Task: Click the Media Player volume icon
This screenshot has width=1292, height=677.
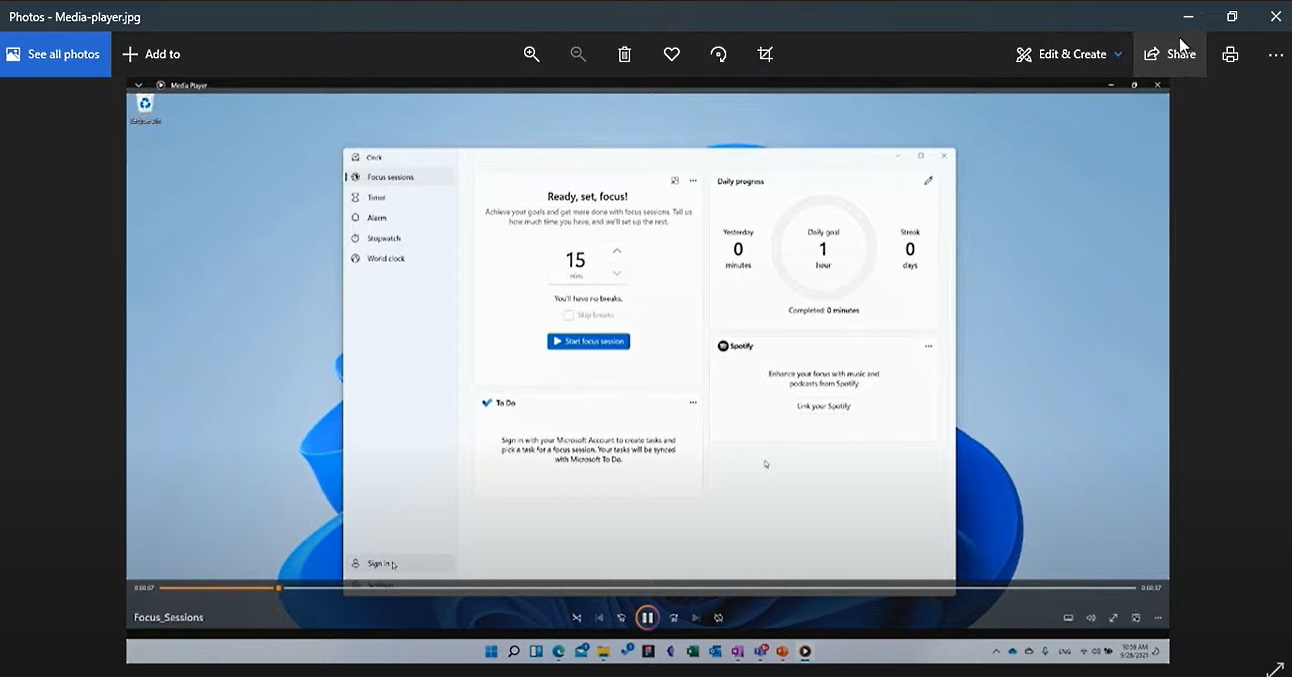Action: tap(1091, 618)
